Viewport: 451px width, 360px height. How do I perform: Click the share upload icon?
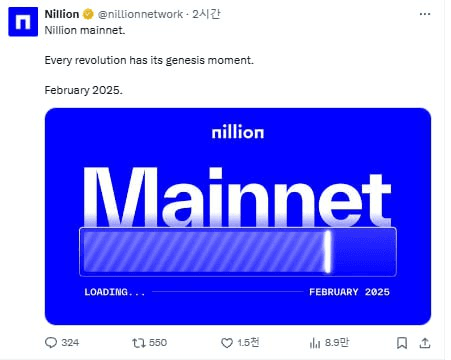click(x=425, y=343)
